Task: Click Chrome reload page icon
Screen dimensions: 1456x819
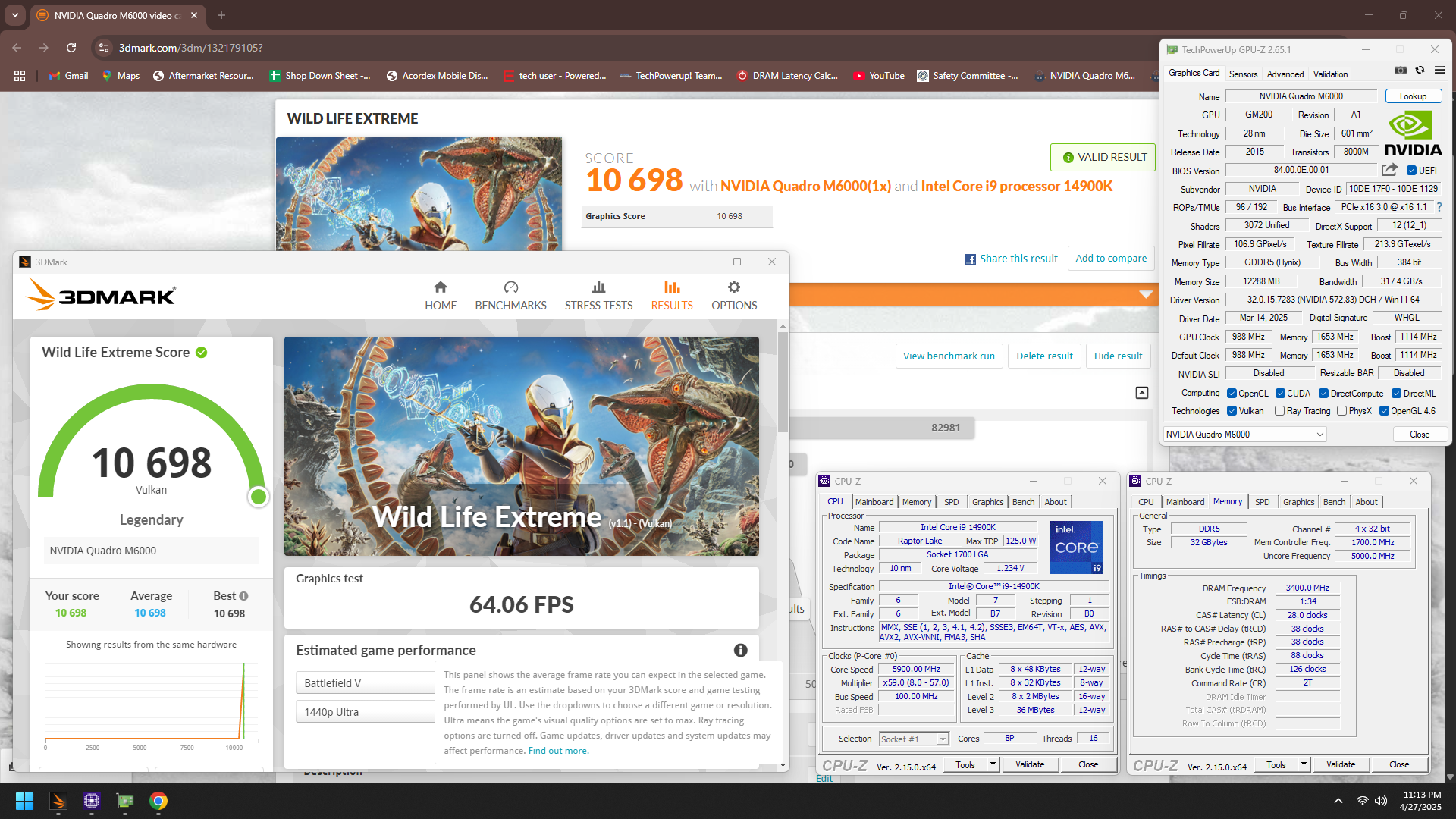Action: [x=71, y=48]
